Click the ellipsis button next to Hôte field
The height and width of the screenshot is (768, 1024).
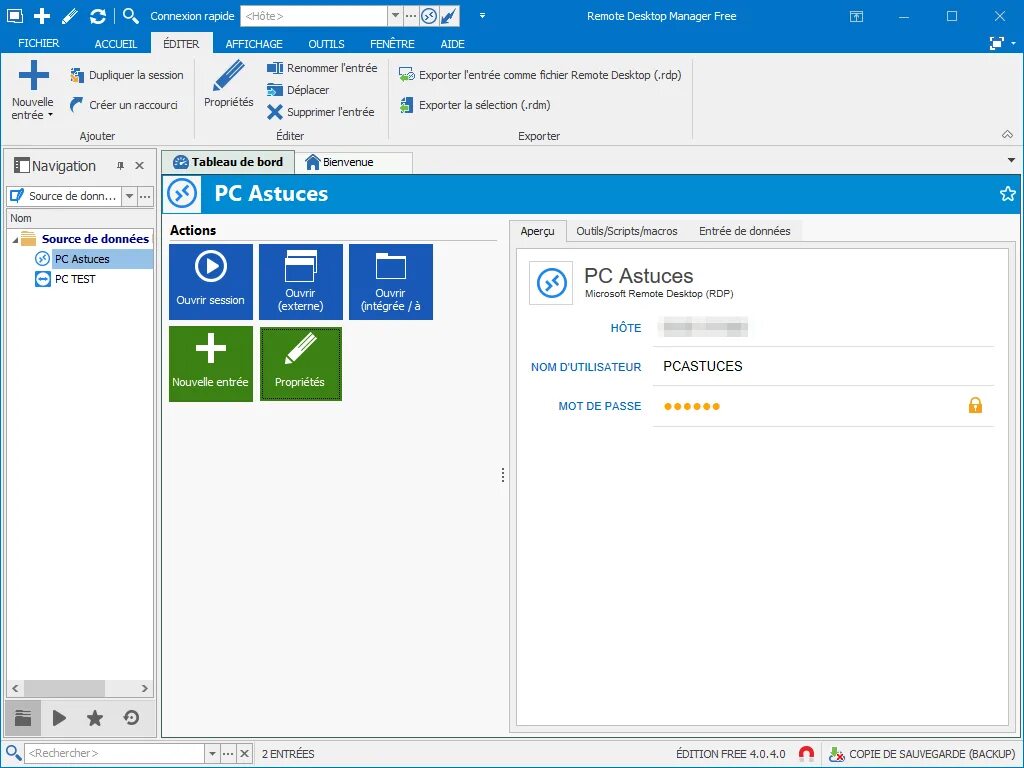point(411,16)
